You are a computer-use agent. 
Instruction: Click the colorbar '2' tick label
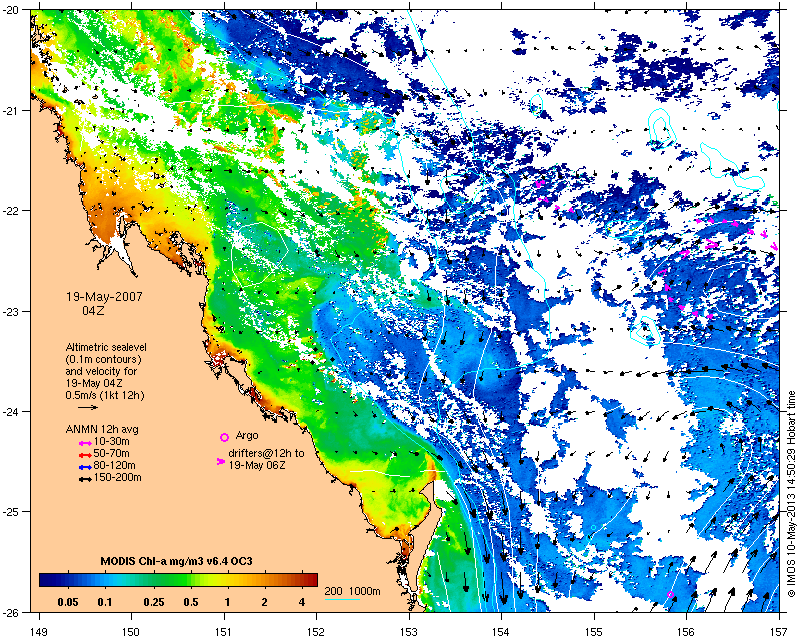264,602
